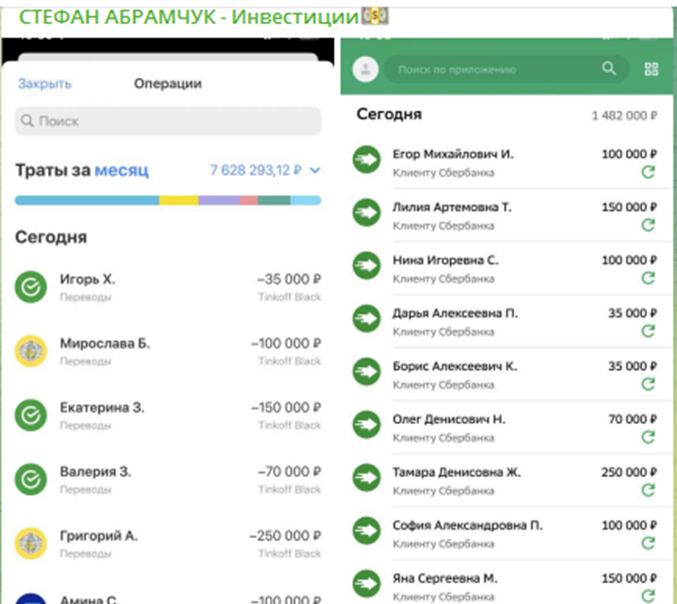Open transfer arrow icon for Дарья Алексеевна П.
This screenshot has width=677, height=604.
click(x=367, y=319)
